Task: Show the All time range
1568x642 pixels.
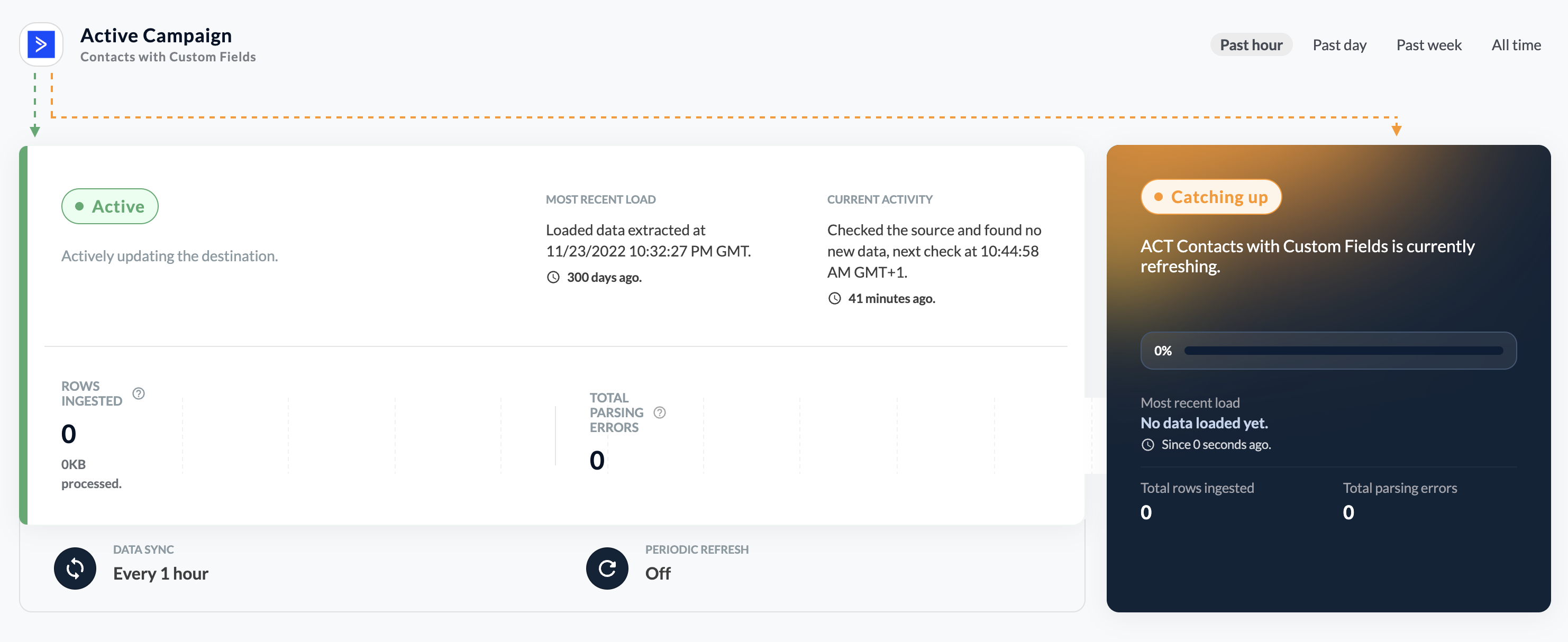Action: pyautogui.click(x=1516, y=45)
